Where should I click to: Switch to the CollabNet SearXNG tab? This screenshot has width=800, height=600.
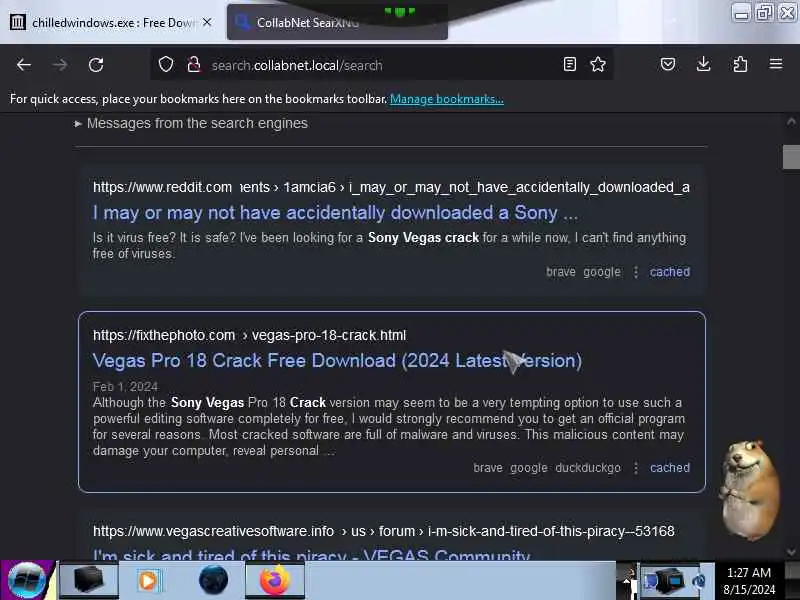[337, 22]
